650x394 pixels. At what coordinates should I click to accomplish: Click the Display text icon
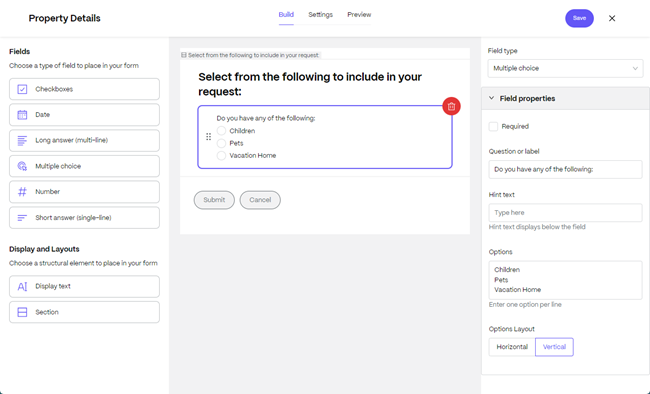(x=22, y=287)
